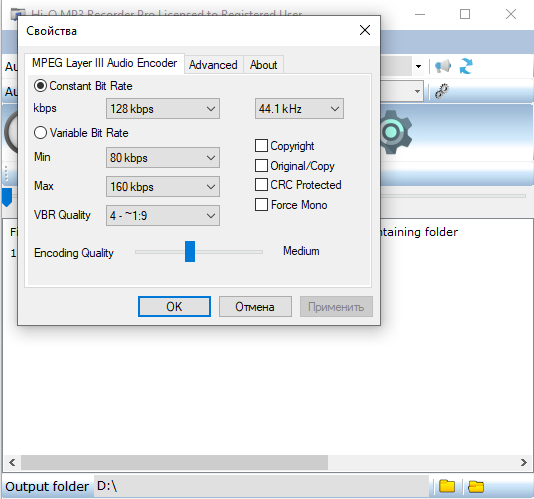Click the blue refresh arrows icon
This screenshot has height=499, width=534.
(466, 66)
